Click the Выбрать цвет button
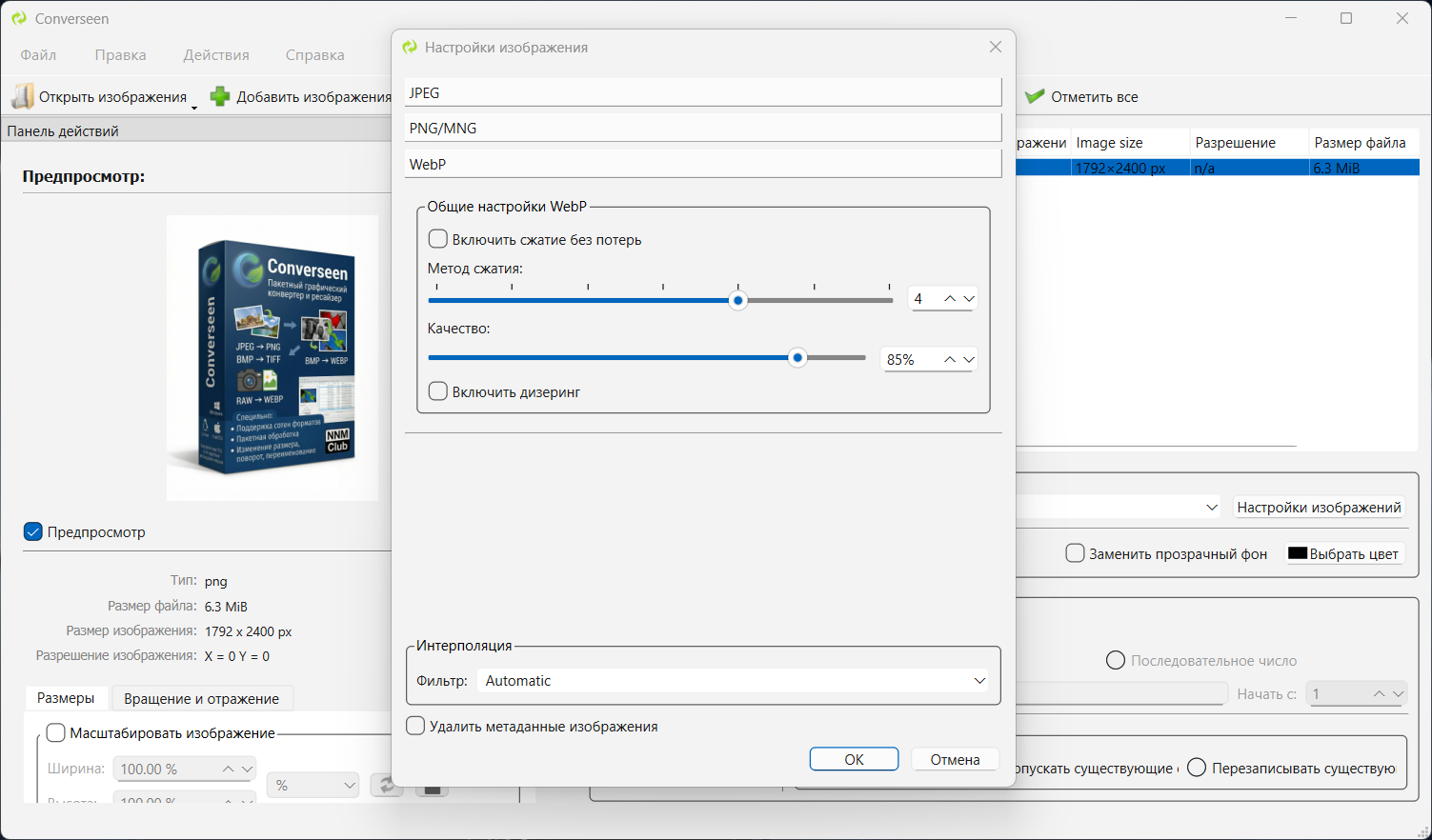The height and width of the screenshot is (840, 1432). click(1344, 553)
